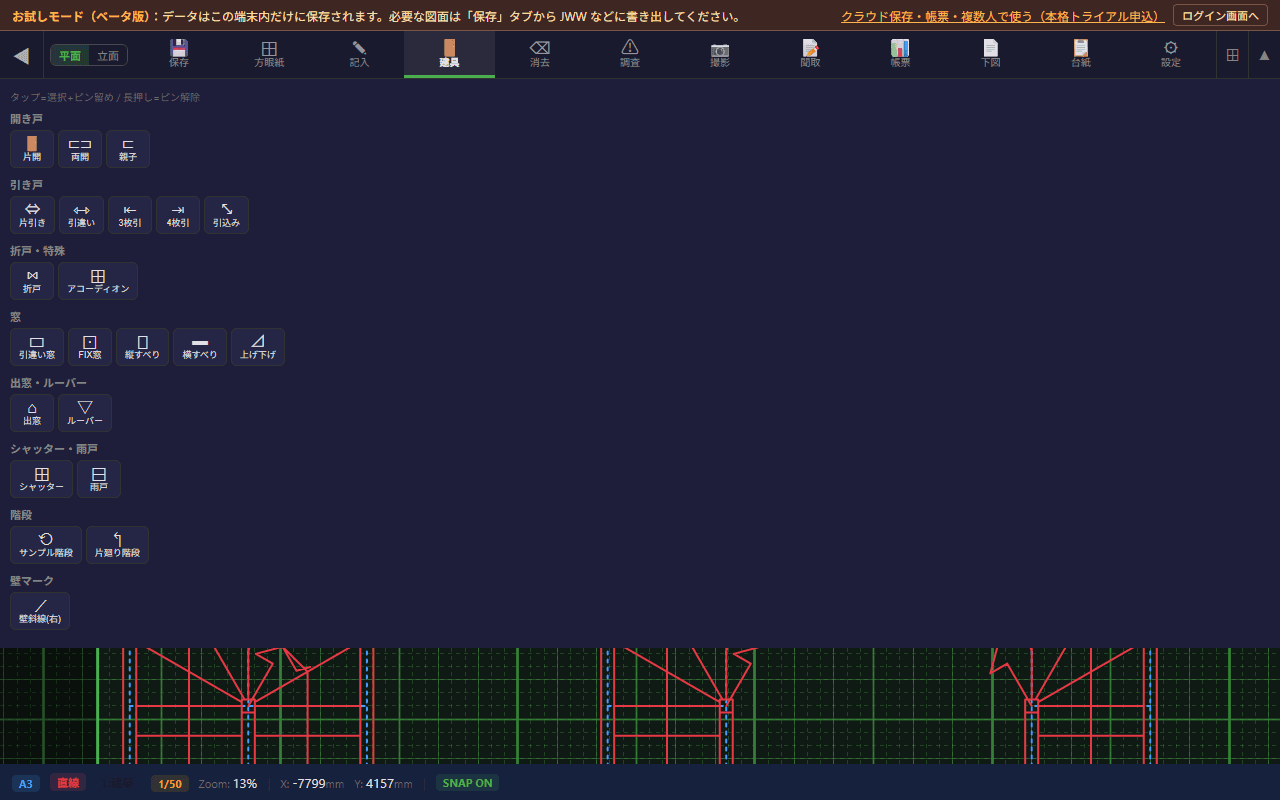Select the 縦すべり window tool

(x=143, y=347)
